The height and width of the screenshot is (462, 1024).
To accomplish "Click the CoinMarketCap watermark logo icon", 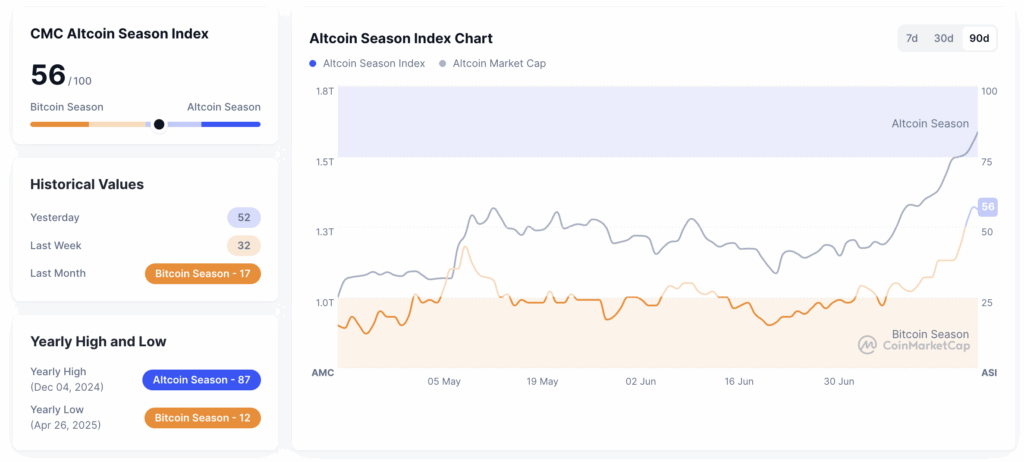I will [x=867, y=345].
